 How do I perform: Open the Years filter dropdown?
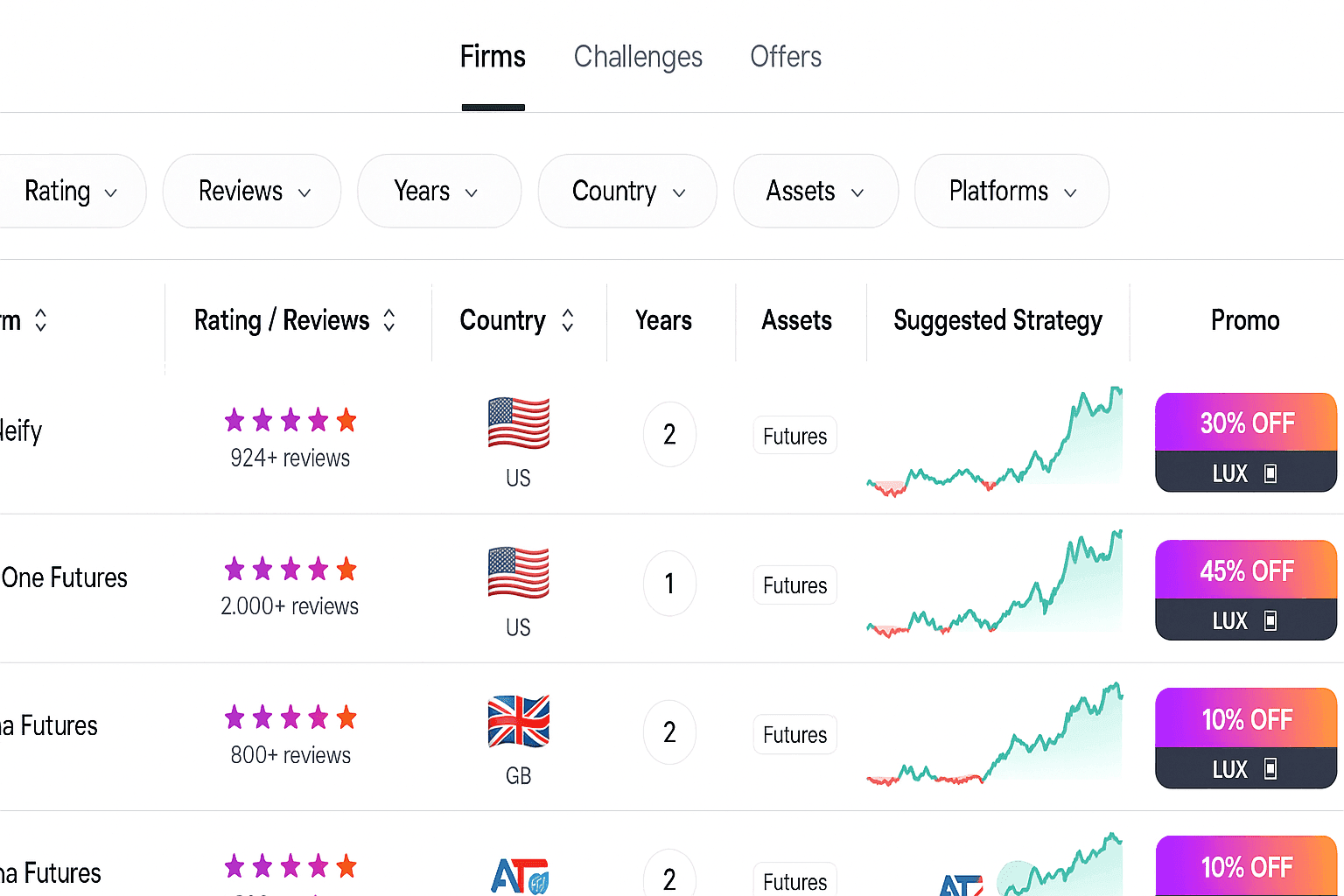[438, 192]
